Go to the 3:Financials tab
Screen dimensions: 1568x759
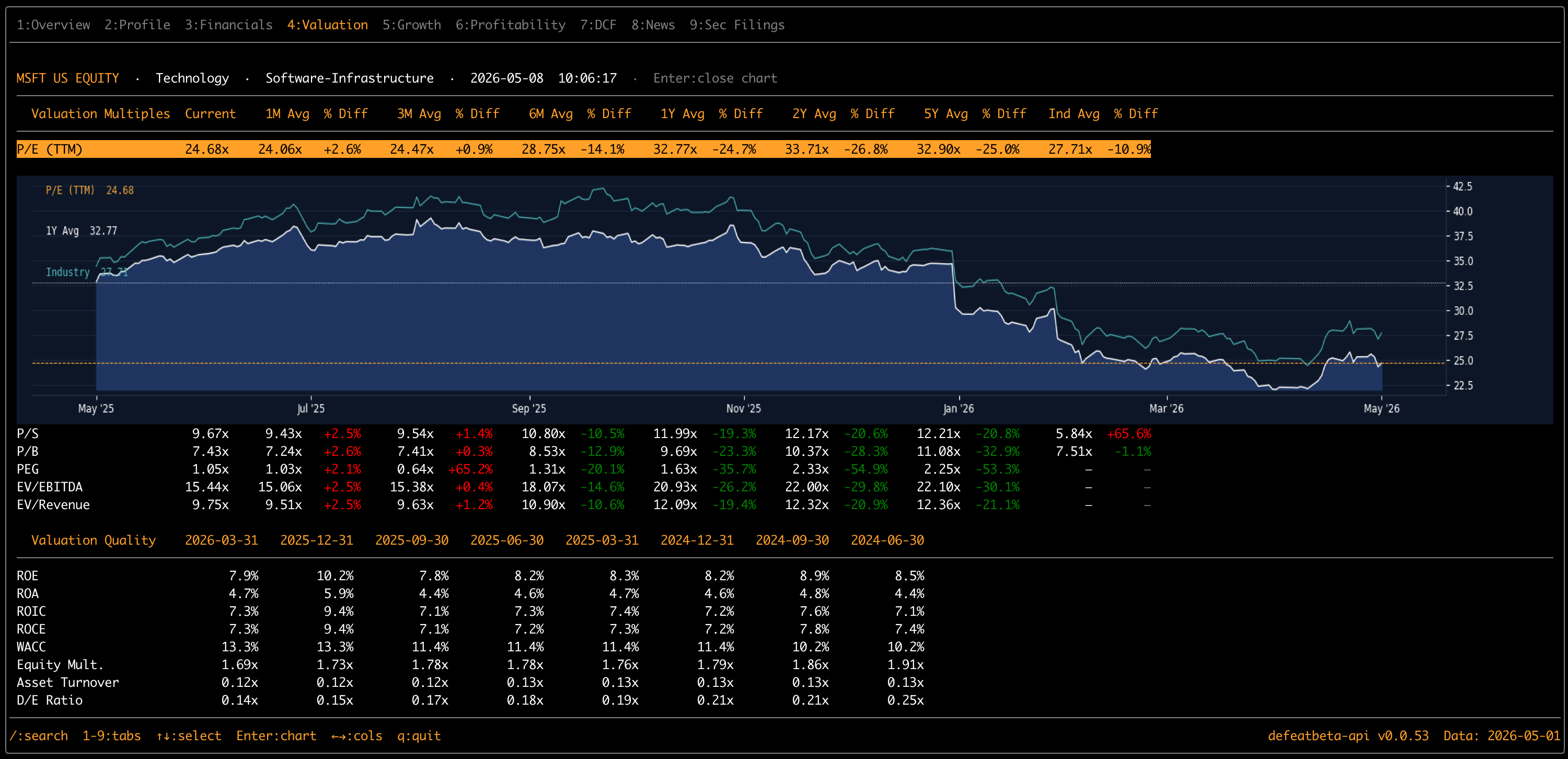[x=228, y=25]
